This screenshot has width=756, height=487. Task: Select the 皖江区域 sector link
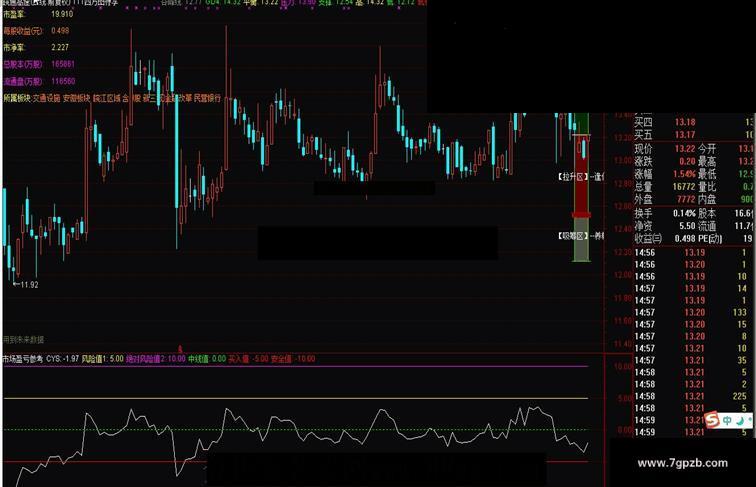pyautogui.click(x=107, y=98)
